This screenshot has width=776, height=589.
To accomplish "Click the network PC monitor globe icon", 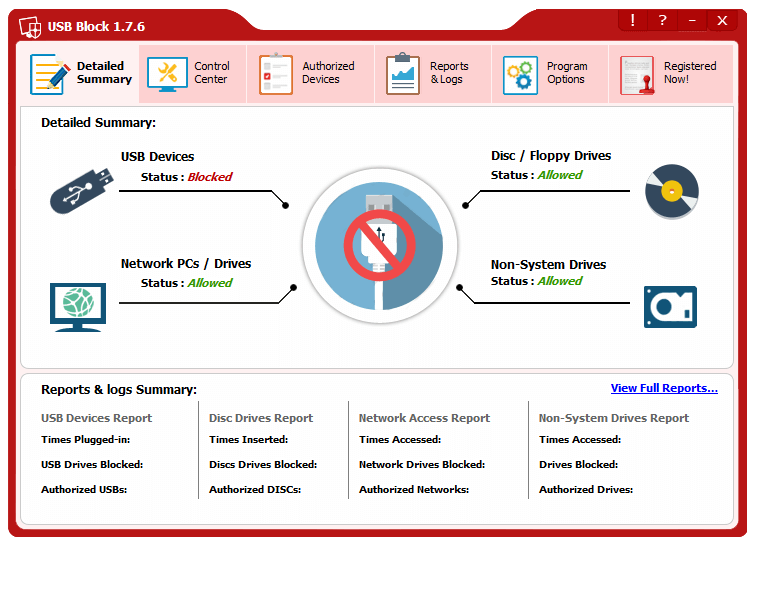I will pyautogui.click(x=78, y=307).
